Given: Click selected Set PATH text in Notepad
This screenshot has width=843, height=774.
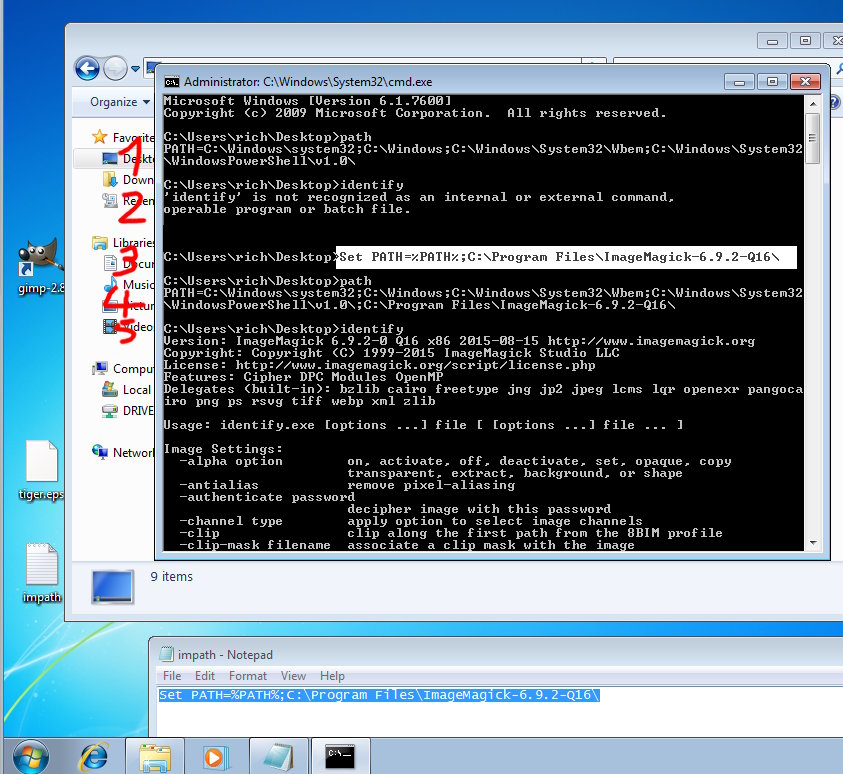Looking at the screenshot, I should point(379,695).
